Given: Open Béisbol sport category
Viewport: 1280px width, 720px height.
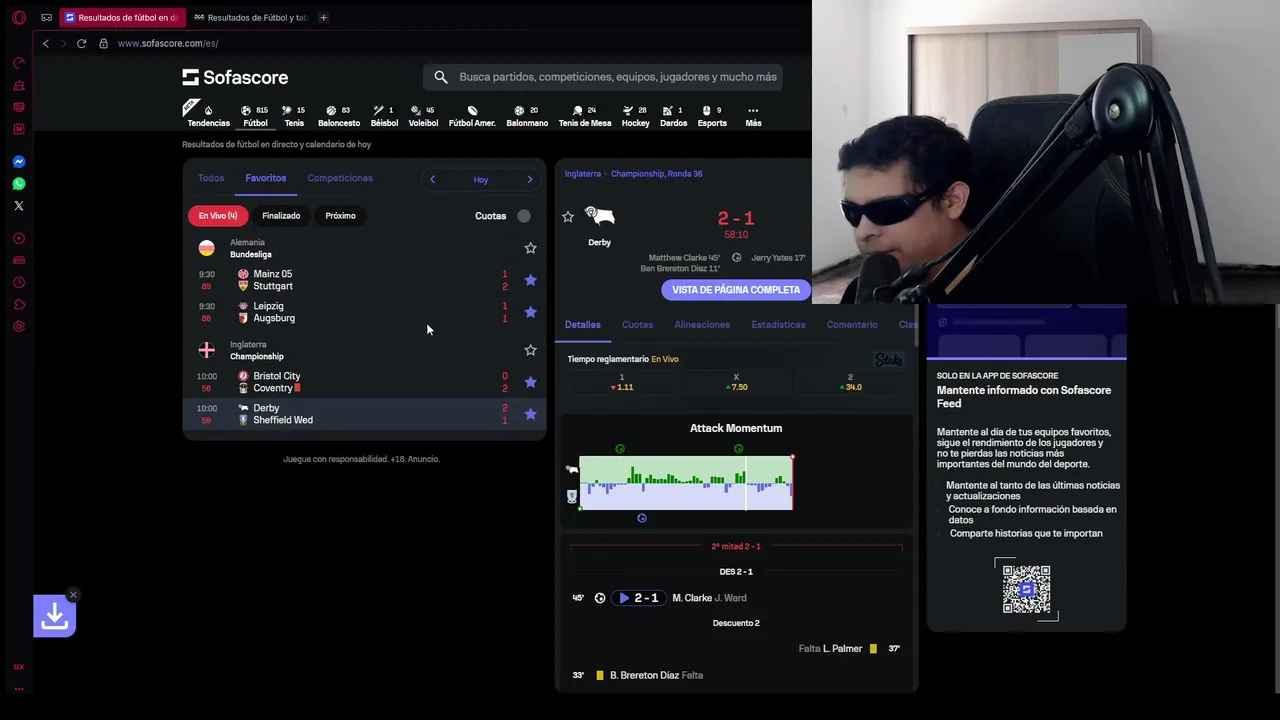Looking at the screenshot, I should (x=384, y=116).
